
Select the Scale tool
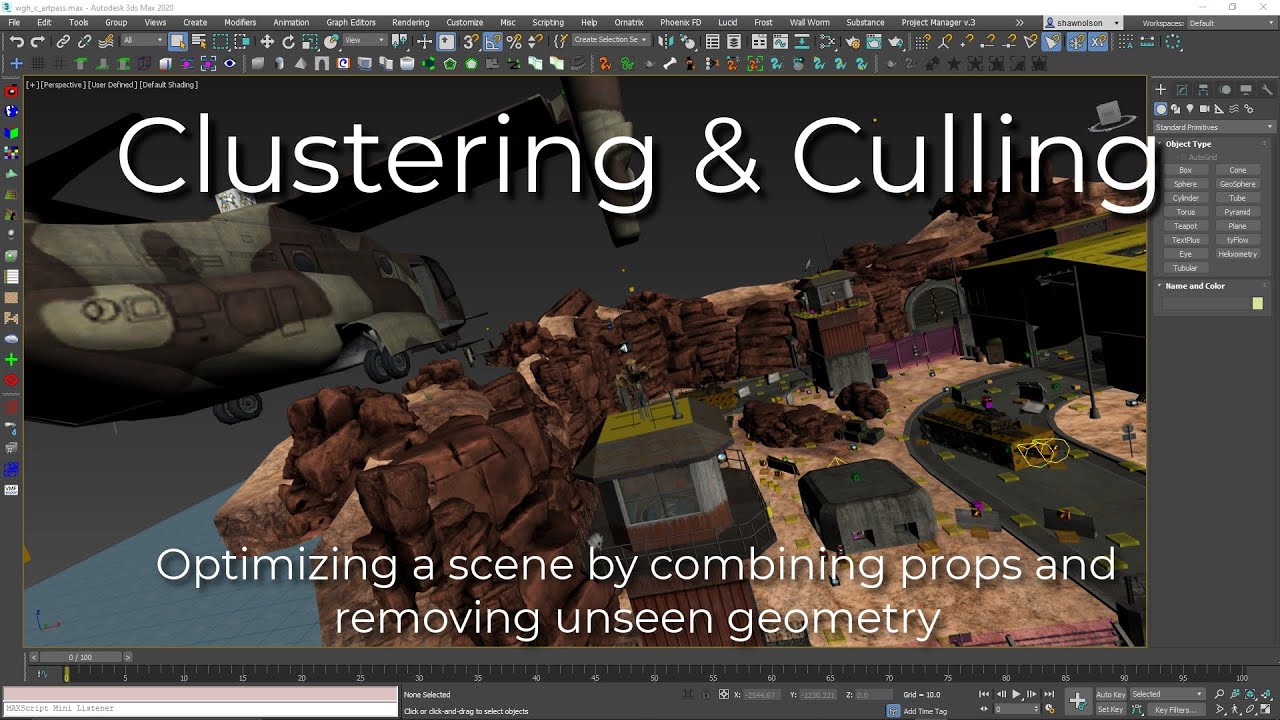click(310, 41)
